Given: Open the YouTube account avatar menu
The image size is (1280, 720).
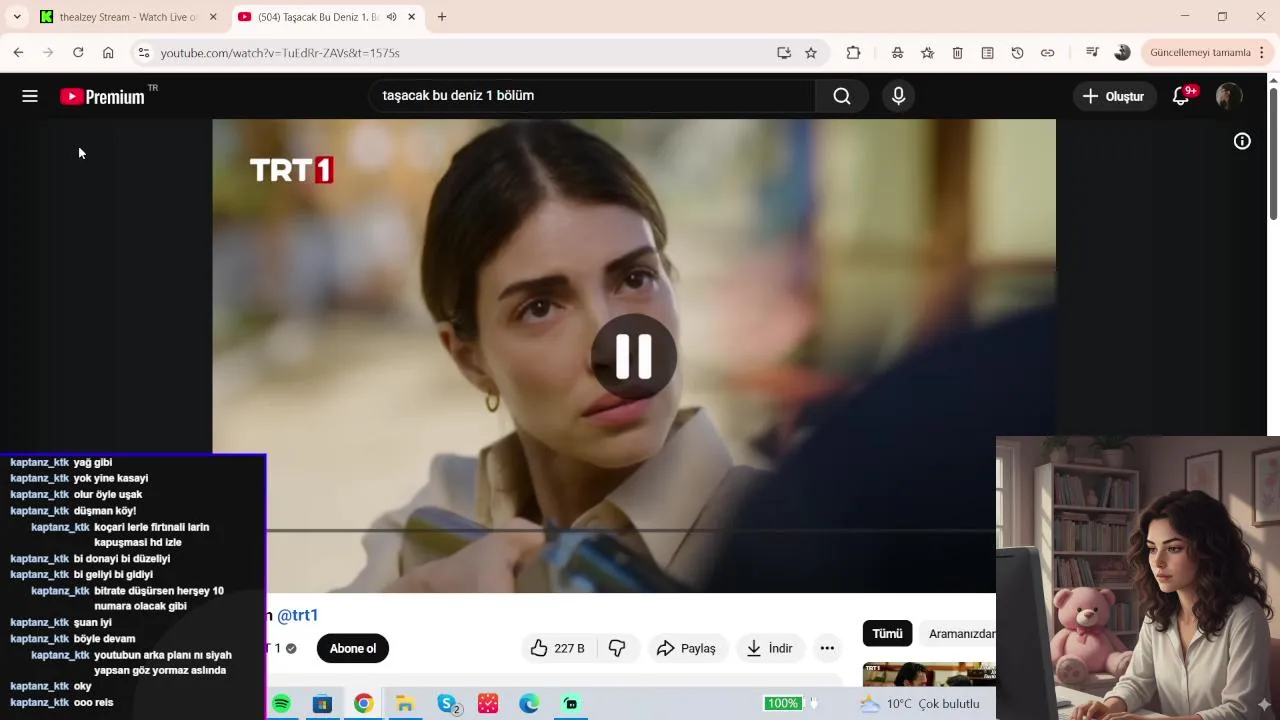Looking at the screenshot, I should pos(1229,96).
